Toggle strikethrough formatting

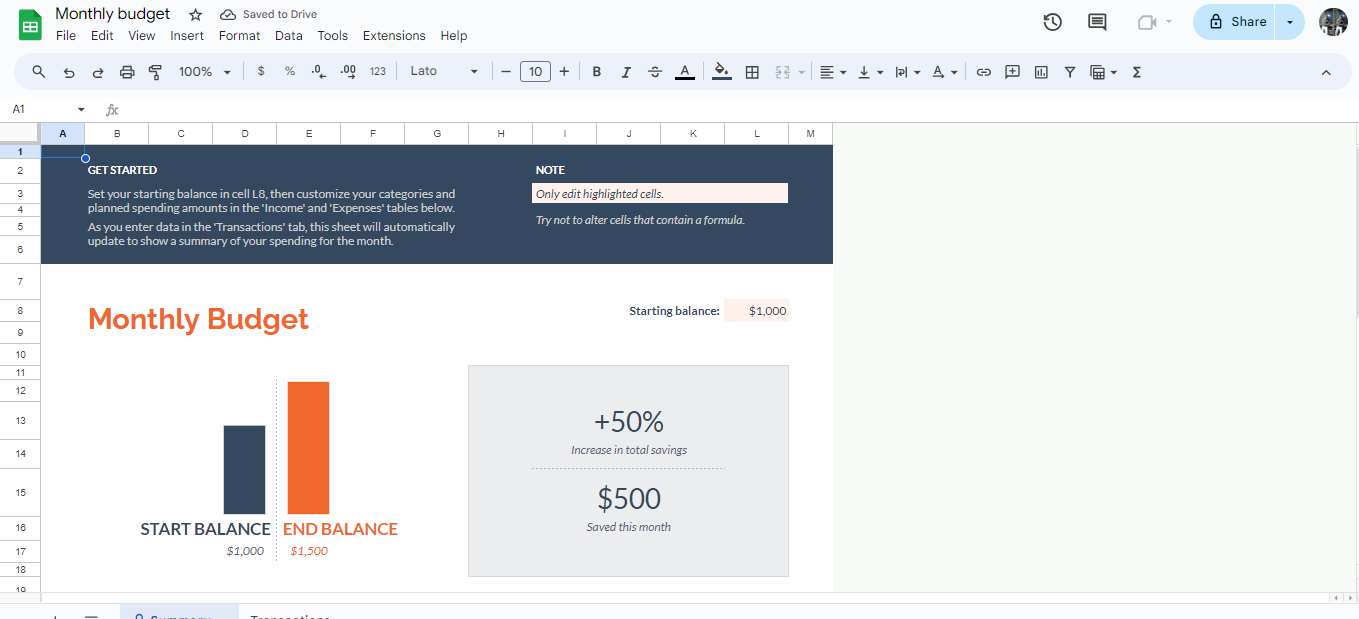tap(655, 72)
